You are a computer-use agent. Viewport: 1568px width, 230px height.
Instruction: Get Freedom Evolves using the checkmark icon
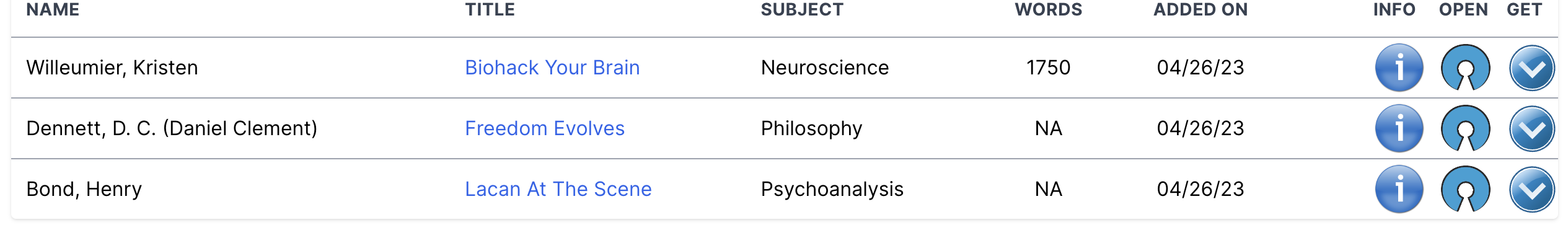click(1531, 129)
